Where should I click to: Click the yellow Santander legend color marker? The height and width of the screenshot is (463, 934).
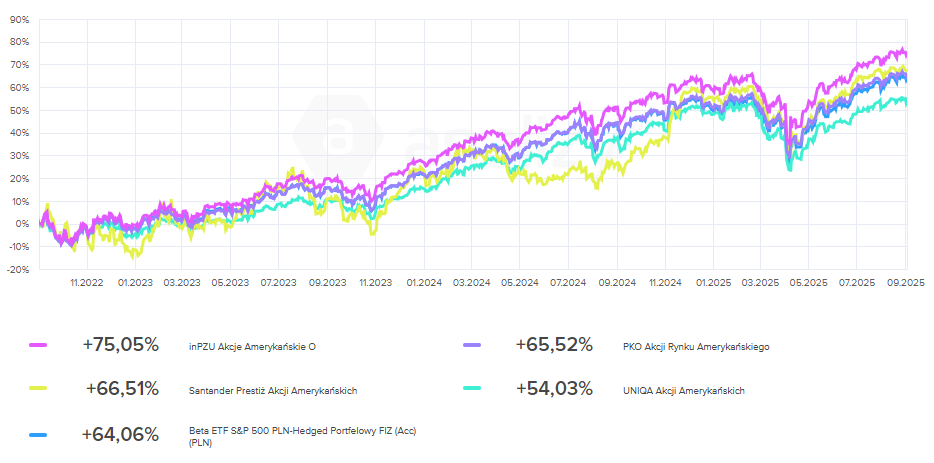(40, 390)
